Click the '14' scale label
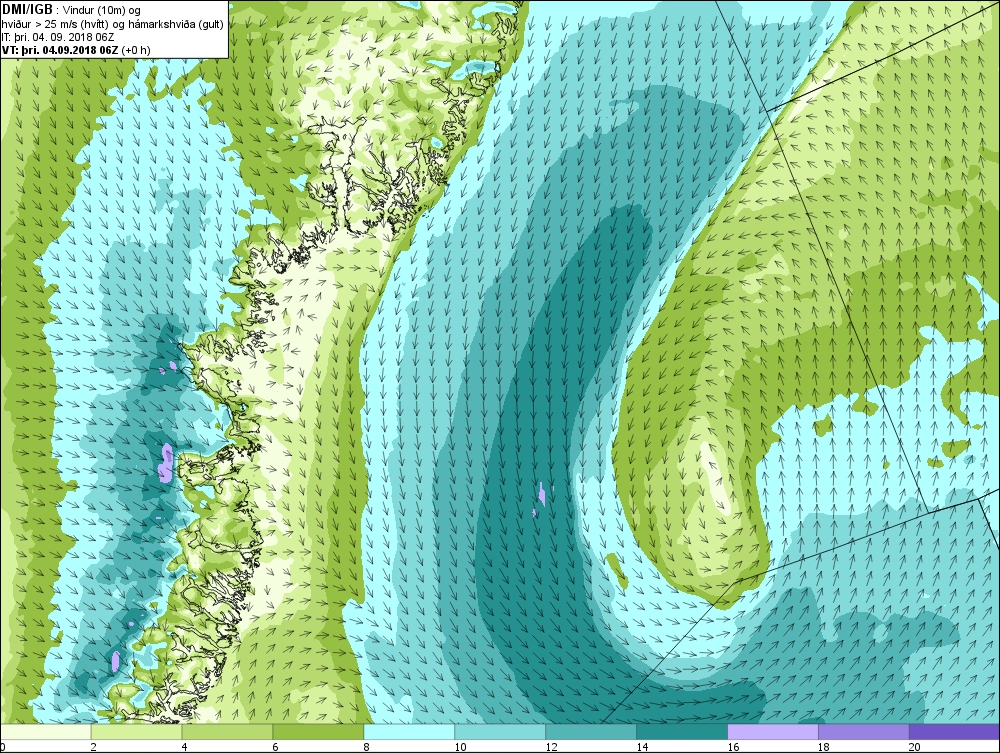 click(x=642, y=747)
